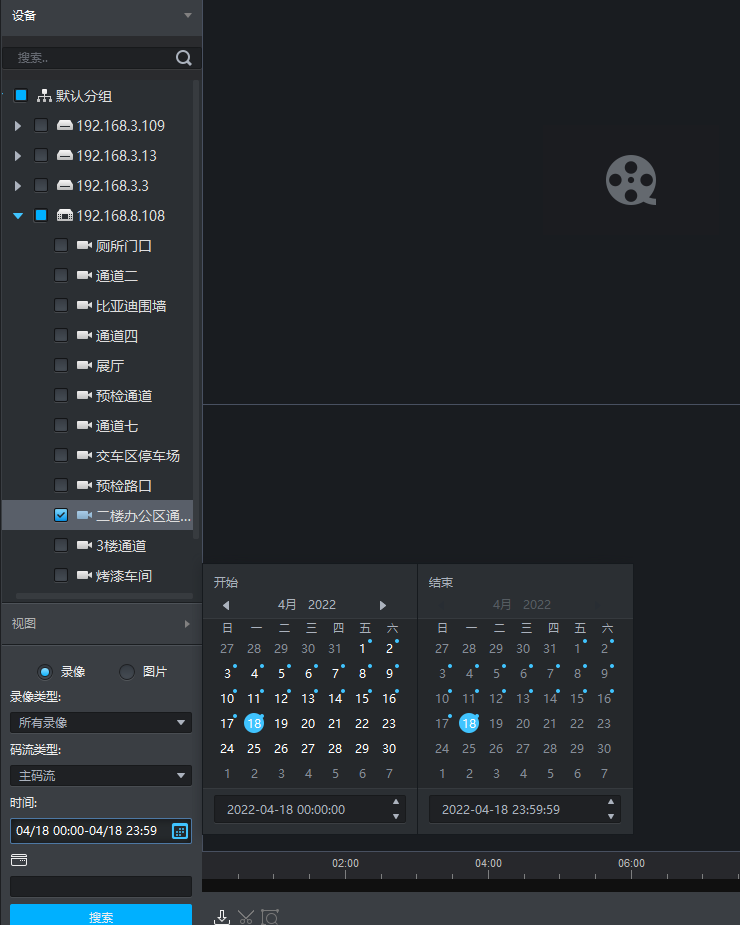740x925 pixels.
Task: Go to next month in start calendar
Action: click(x=382, y=605)
